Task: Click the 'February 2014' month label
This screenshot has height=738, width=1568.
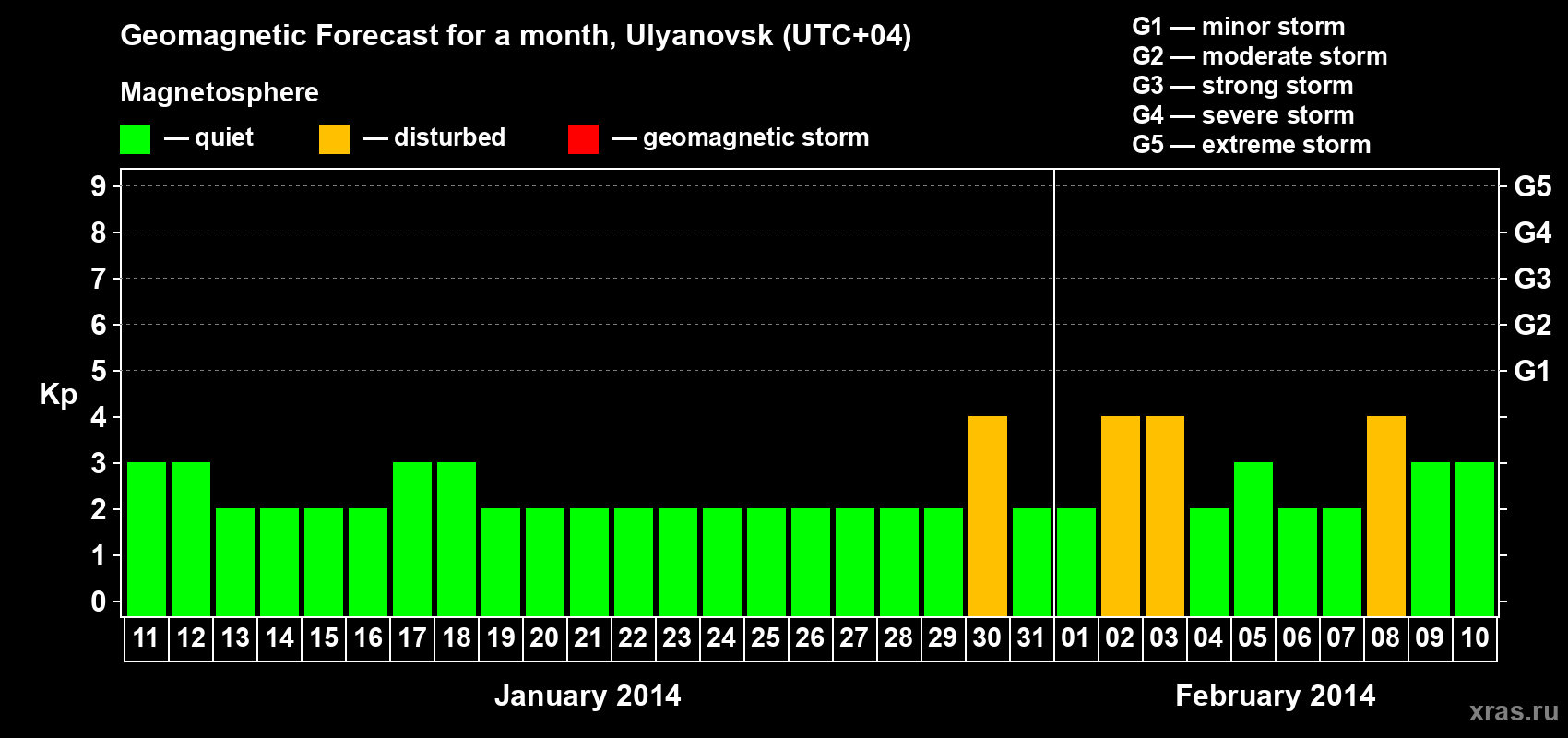Action: coord(1276,696)
